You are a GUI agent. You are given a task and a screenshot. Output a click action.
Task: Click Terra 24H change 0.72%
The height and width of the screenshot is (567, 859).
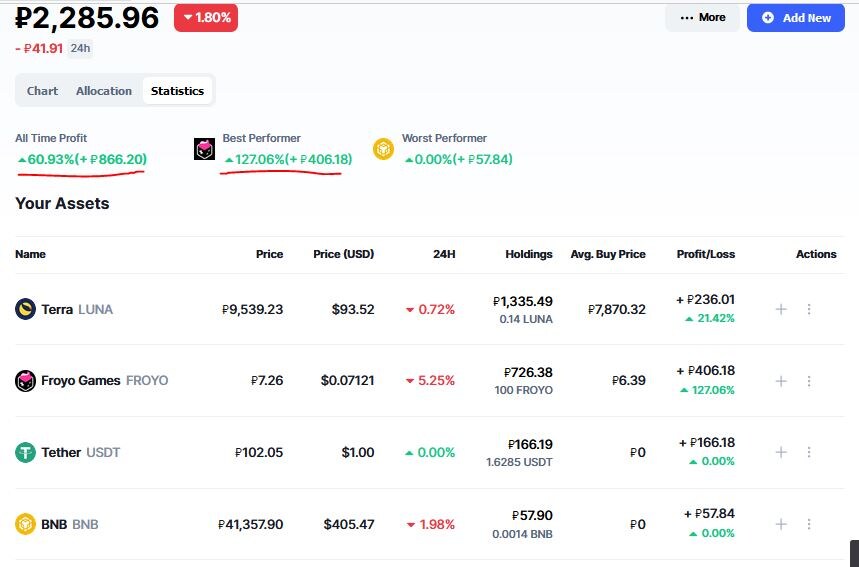pos(430,310)
